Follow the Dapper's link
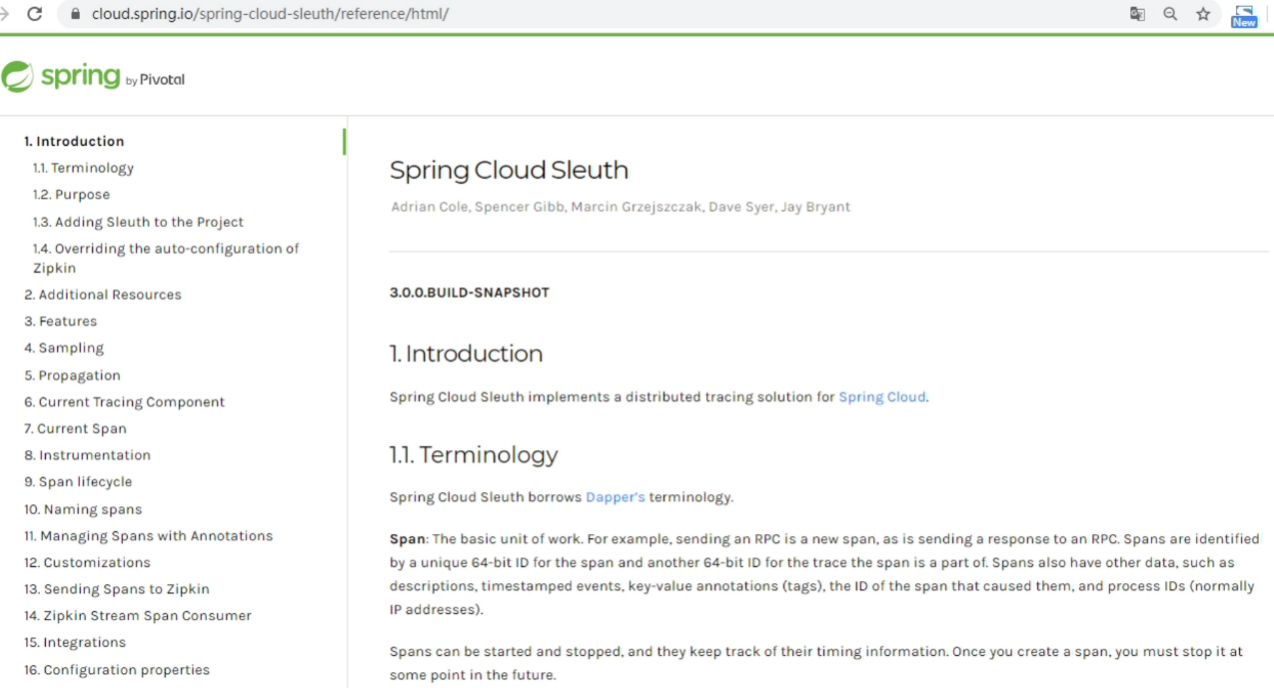The image size is (1274, 688). tap(615, 497)
